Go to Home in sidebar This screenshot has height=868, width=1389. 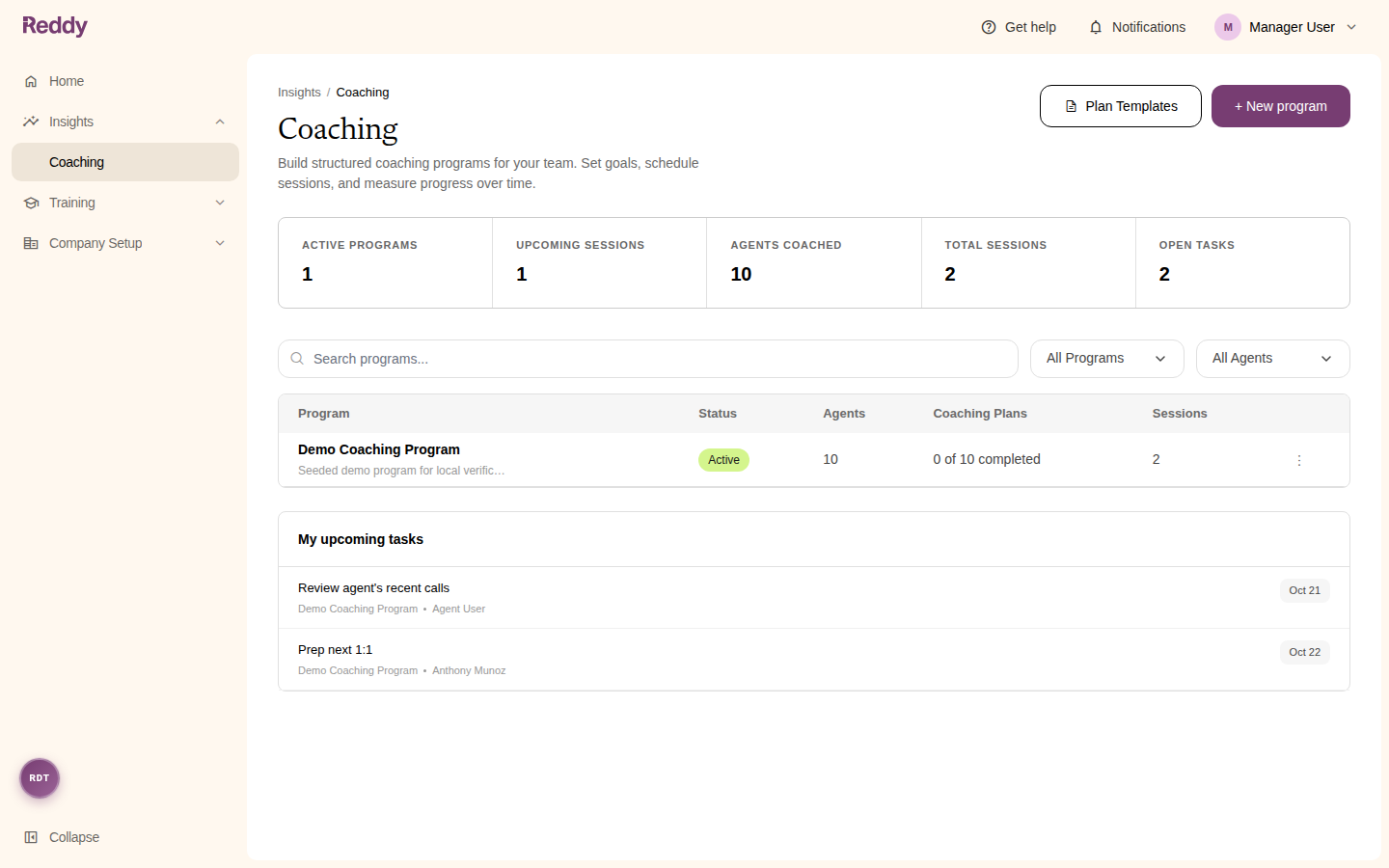pos(125,81)
